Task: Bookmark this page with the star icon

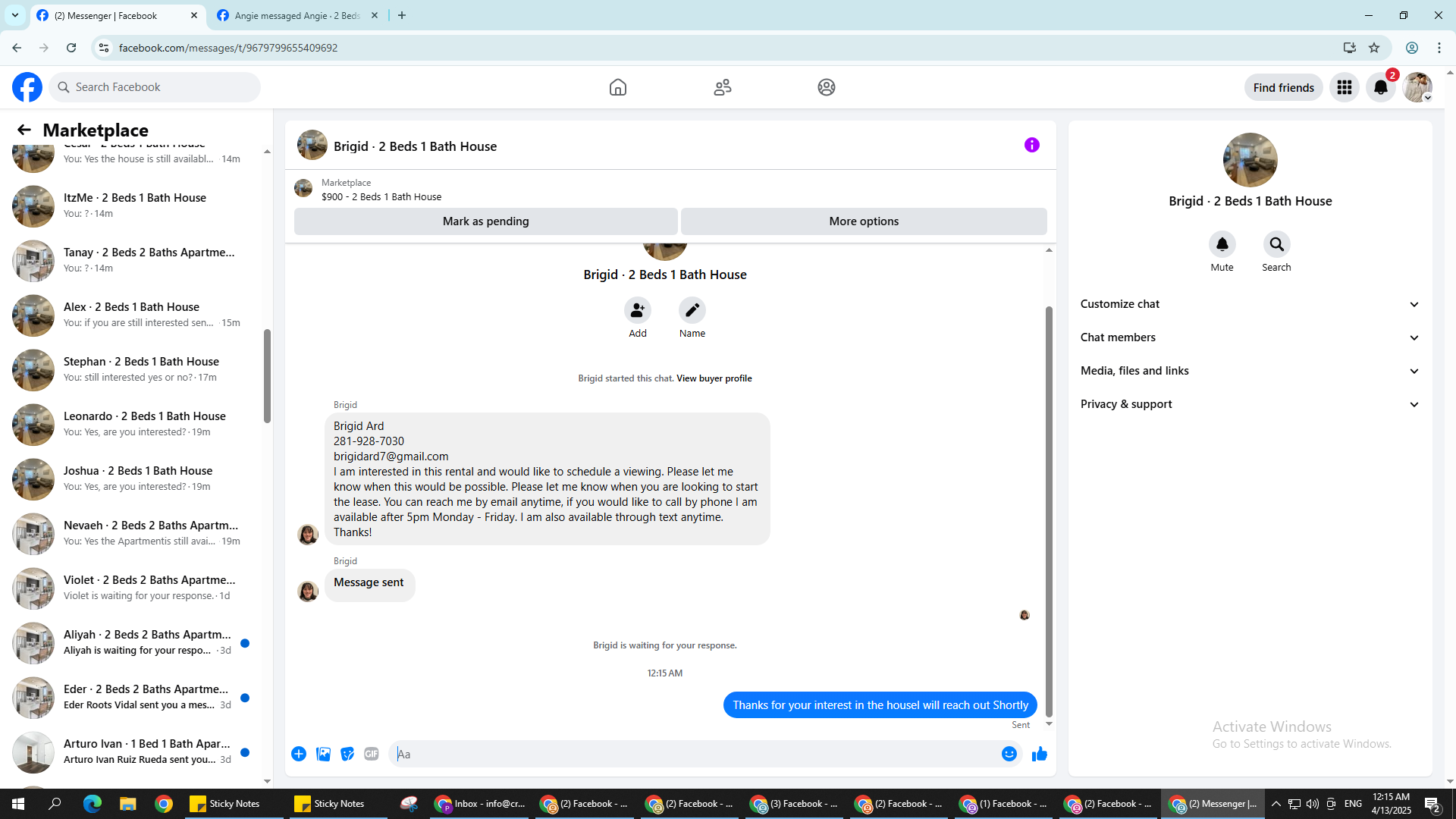Action: pos(1374,48)
